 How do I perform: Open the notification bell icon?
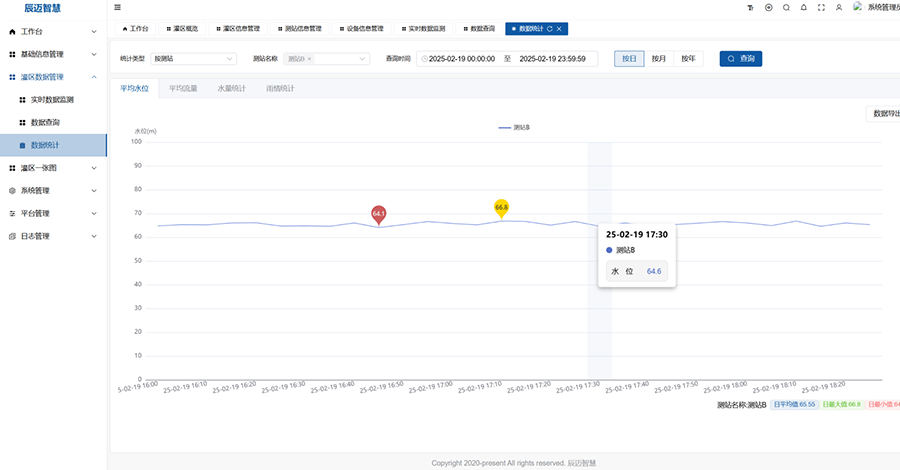click(x=803, y=7)
